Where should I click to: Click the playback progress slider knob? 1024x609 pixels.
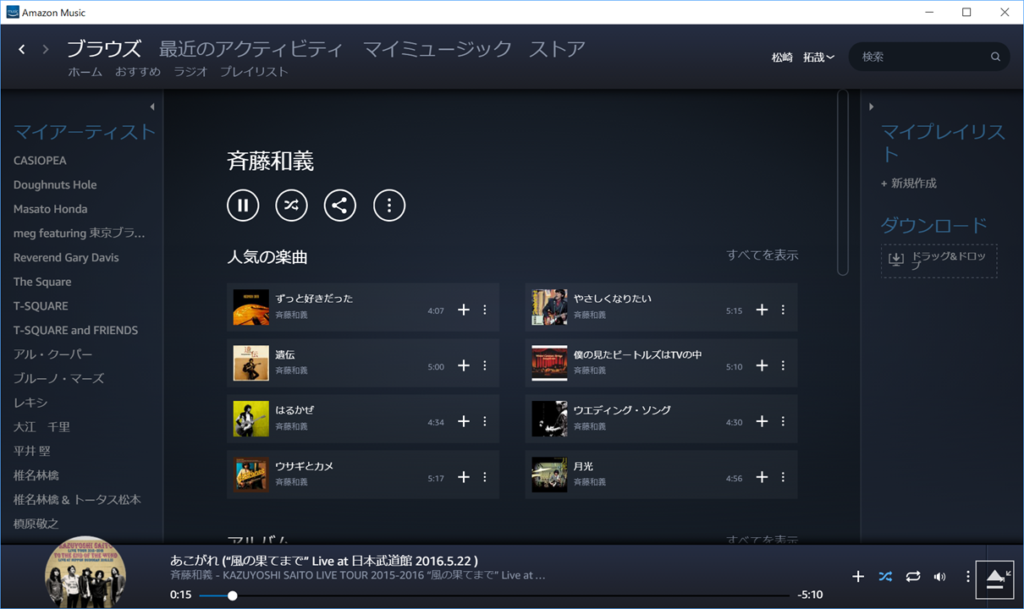[x=232, y=595]
